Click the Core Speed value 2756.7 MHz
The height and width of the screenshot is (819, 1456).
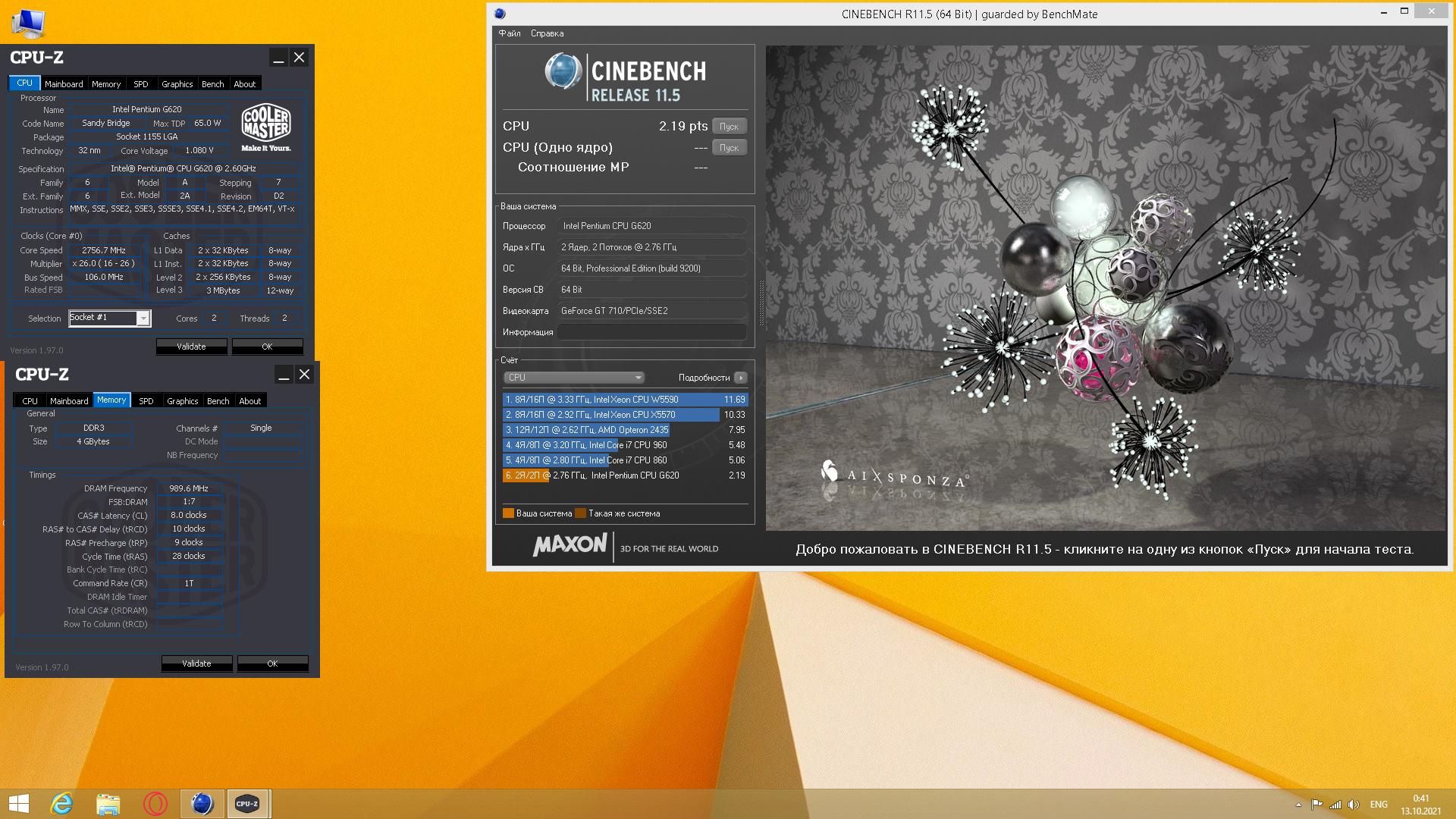105,250
